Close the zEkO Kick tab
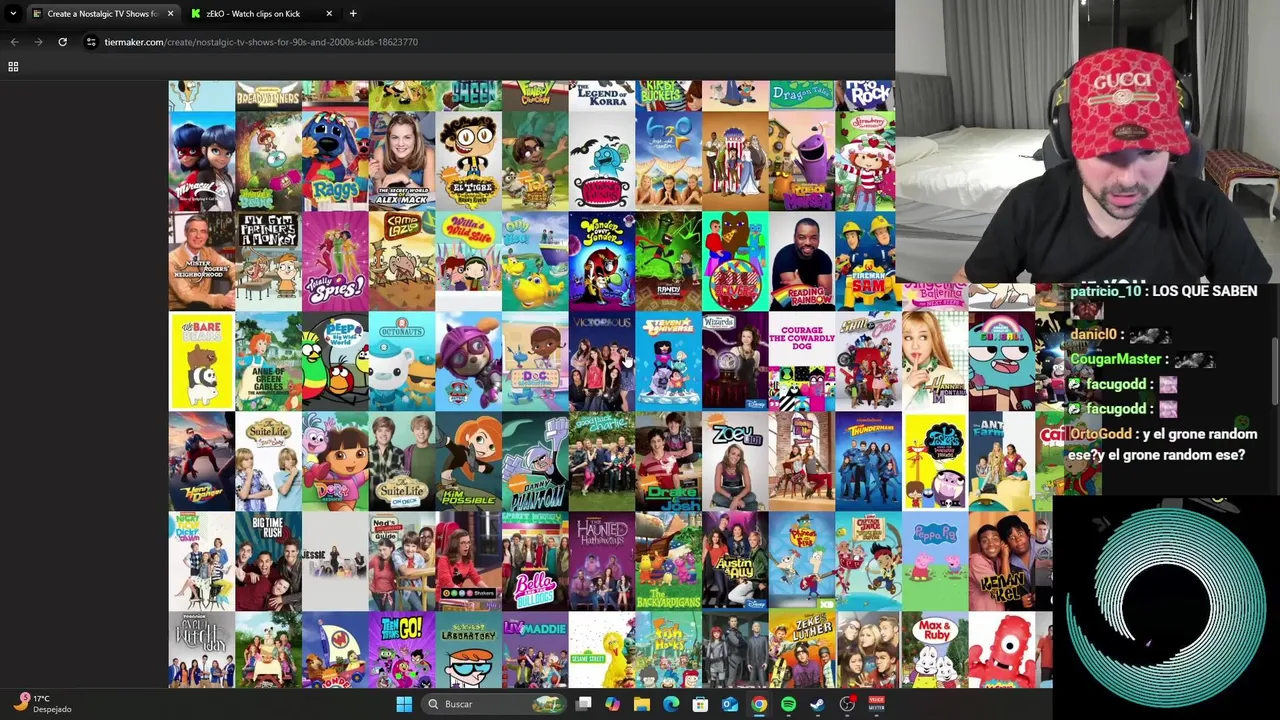1280x720 pixels. pos(329,13)
